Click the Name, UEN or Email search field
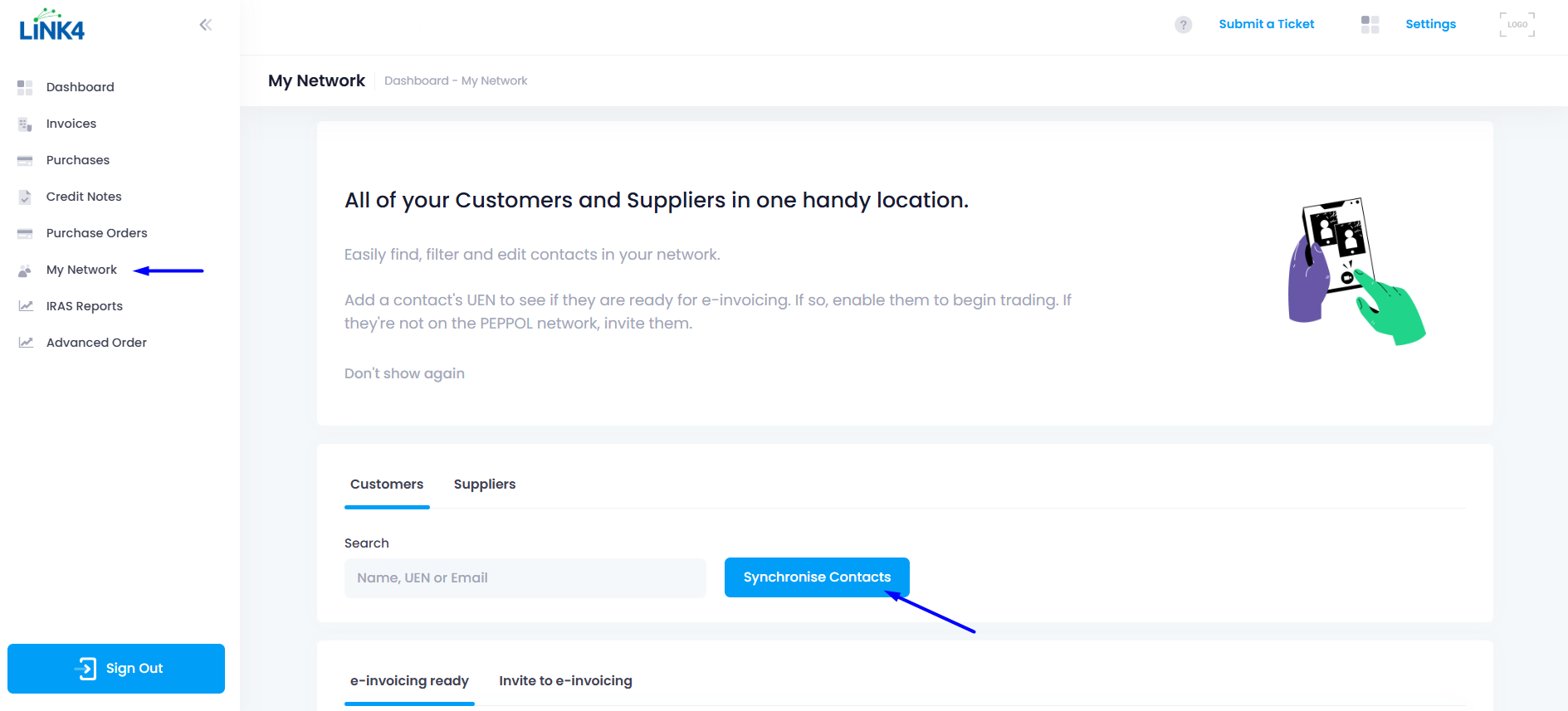Screen dimensions: 1568x711 click(525, 578)
